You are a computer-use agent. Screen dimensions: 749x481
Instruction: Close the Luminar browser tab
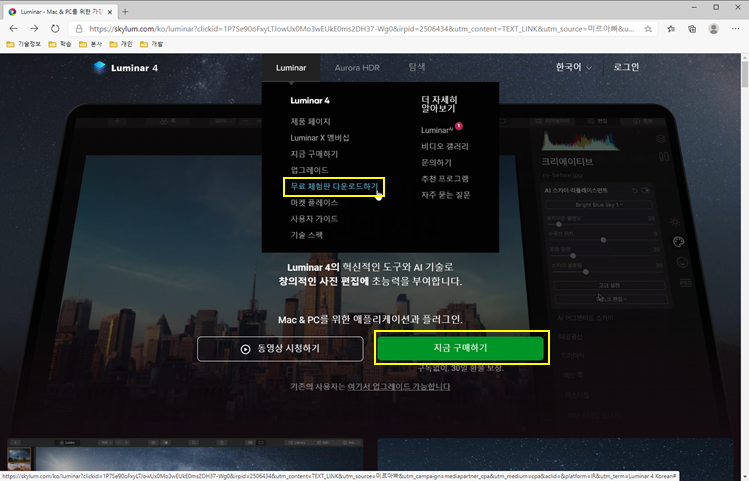coord(110,11)
